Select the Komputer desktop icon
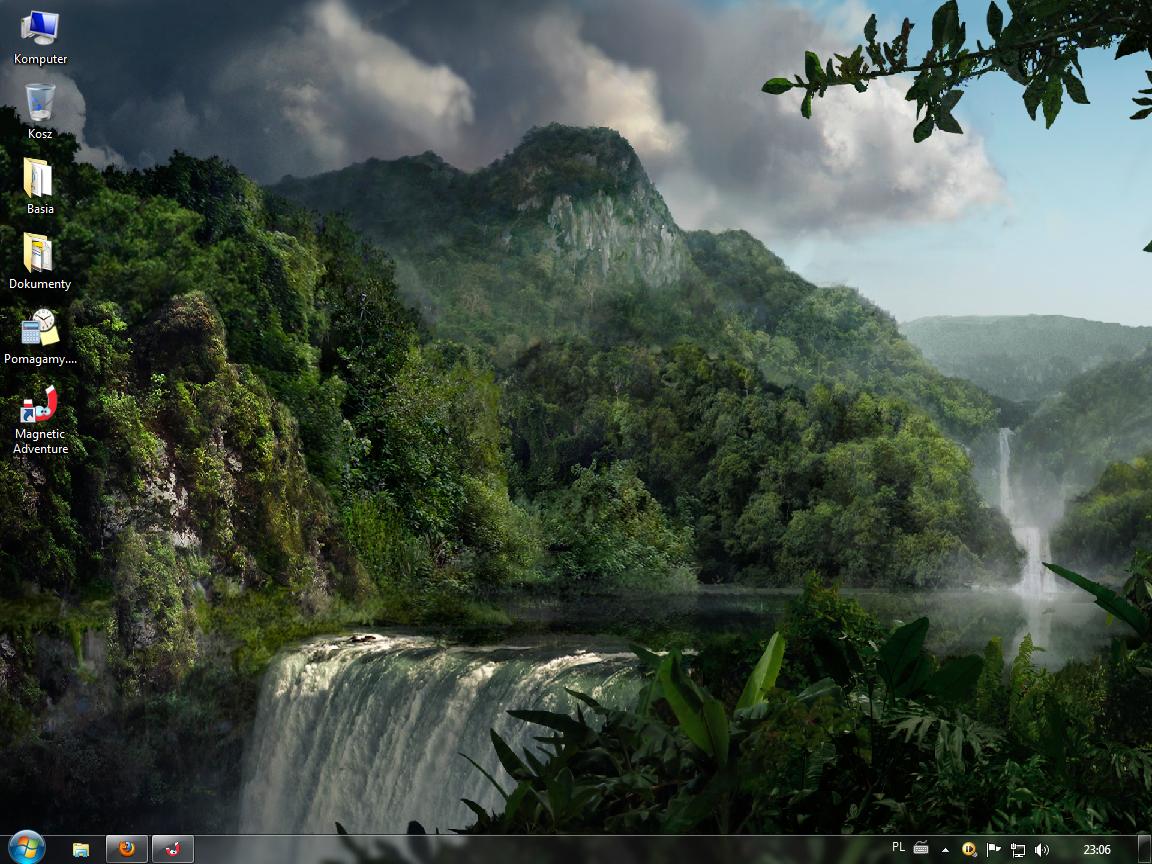 40,29
